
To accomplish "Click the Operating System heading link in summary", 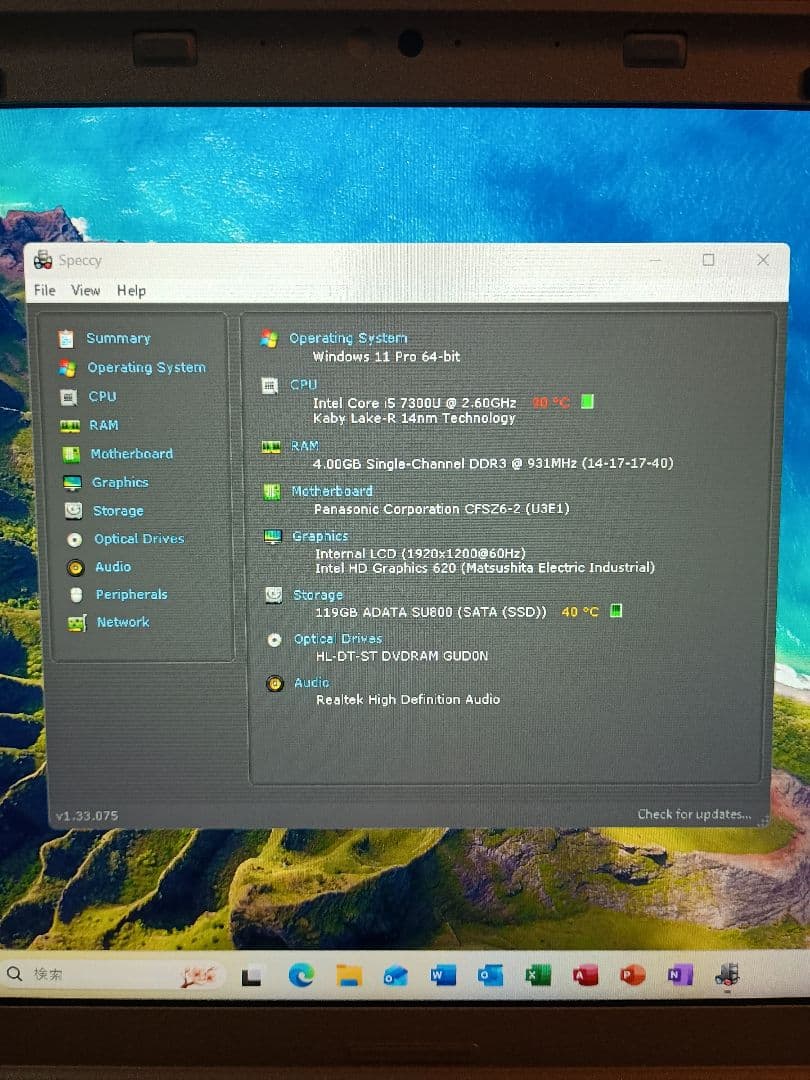I will [348, 338].
